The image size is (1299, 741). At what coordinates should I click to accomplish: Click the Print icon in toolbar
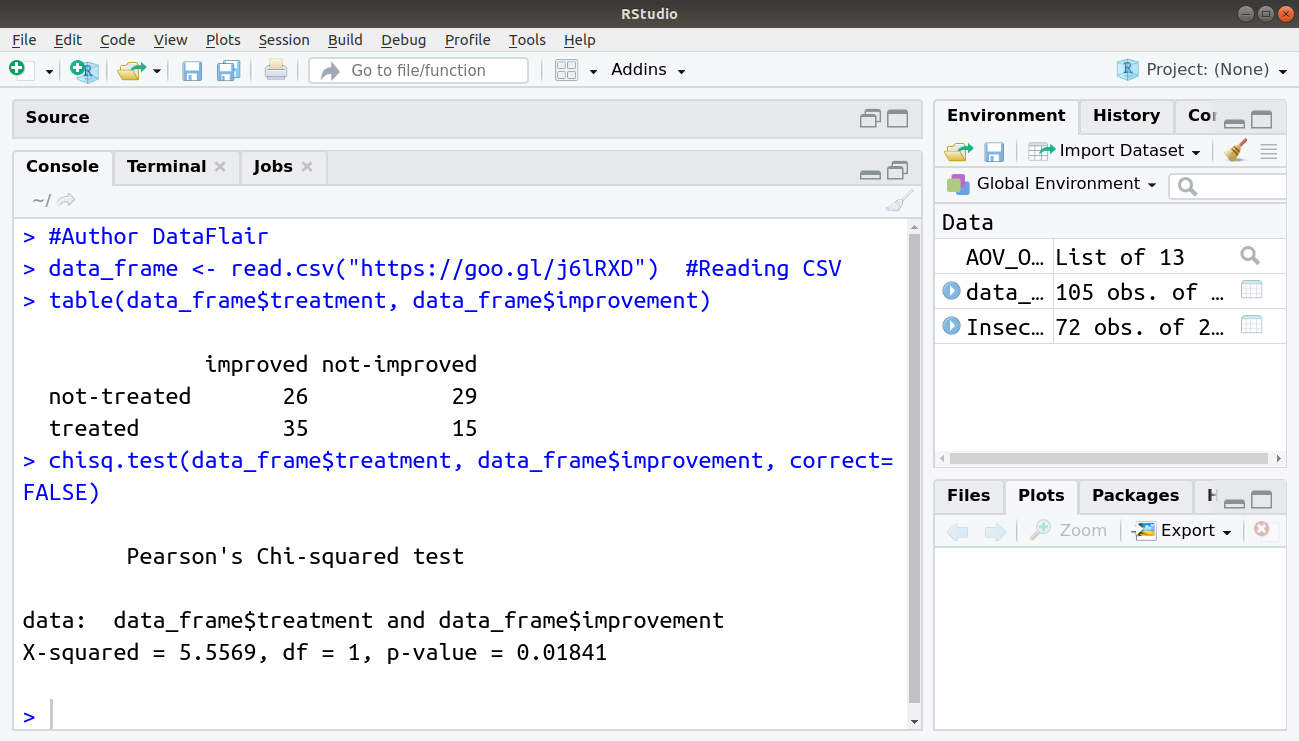pos(276,70)
